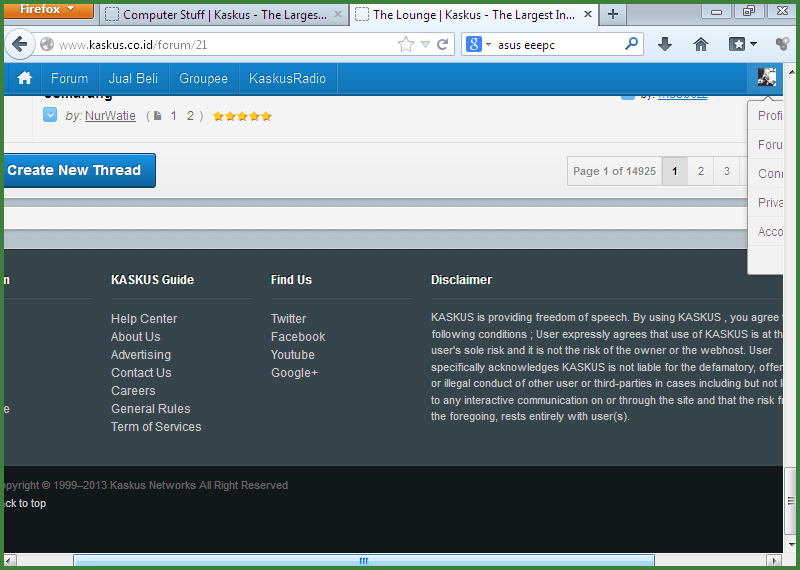This screenshot has height=570, width=800.
Task: Open Contact Us footer link
Action: pyautogui.click(x=141, y=373)
